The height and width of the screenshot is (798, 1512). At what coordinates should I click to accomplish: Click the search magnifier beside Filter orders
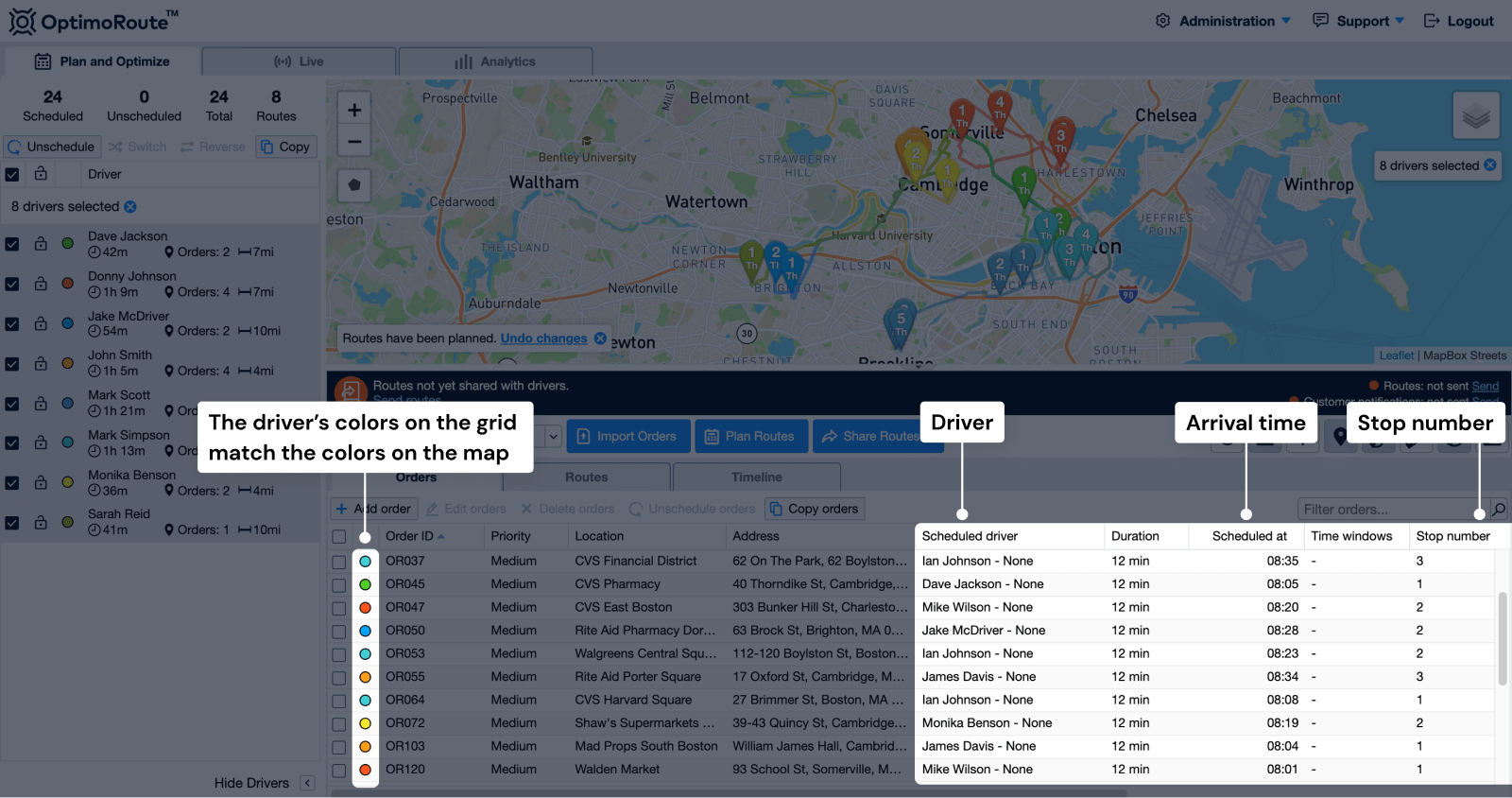point(1499,510)
